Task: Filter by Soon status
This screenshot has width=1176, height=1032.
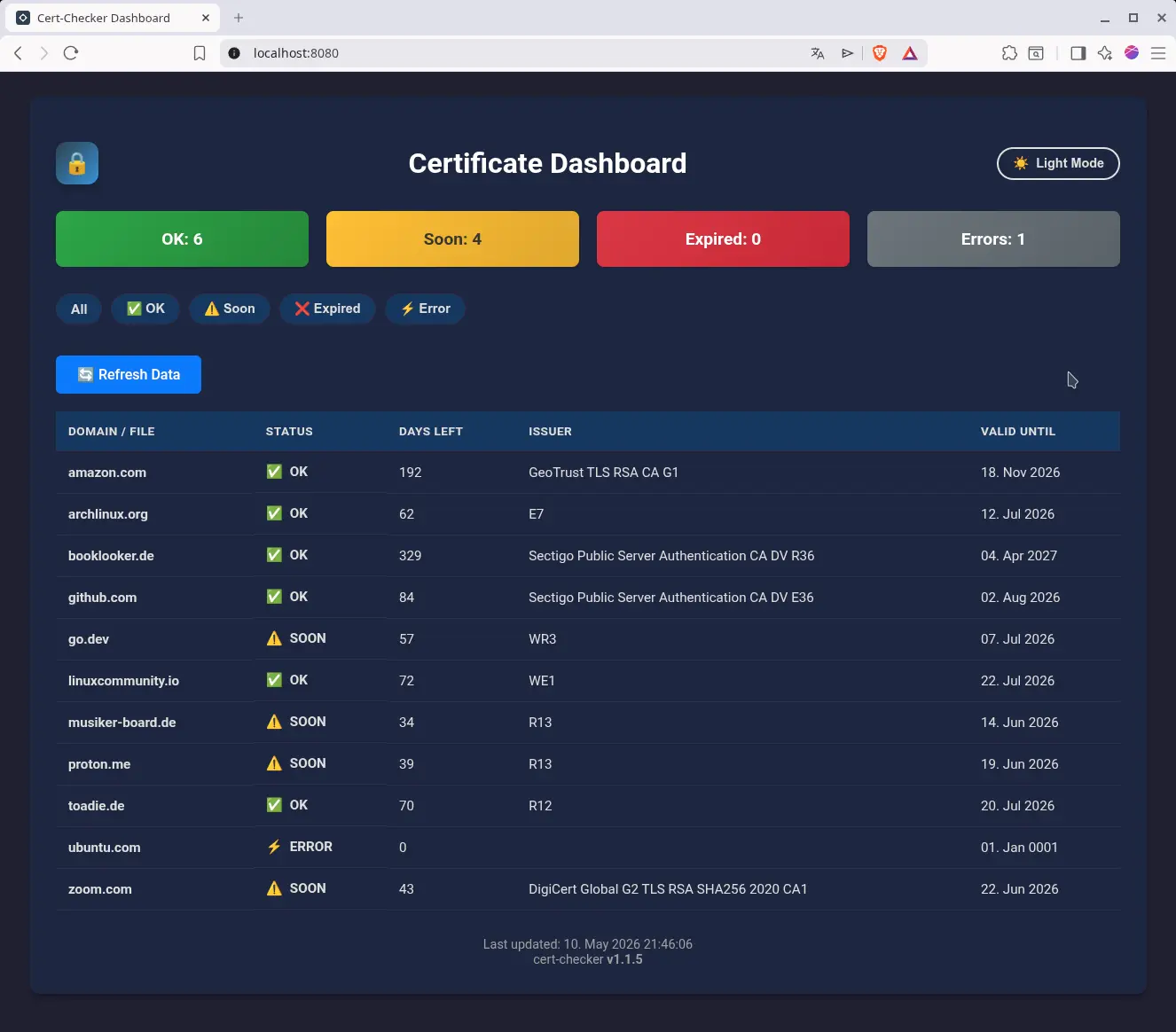Action: [x=230, y=309]
